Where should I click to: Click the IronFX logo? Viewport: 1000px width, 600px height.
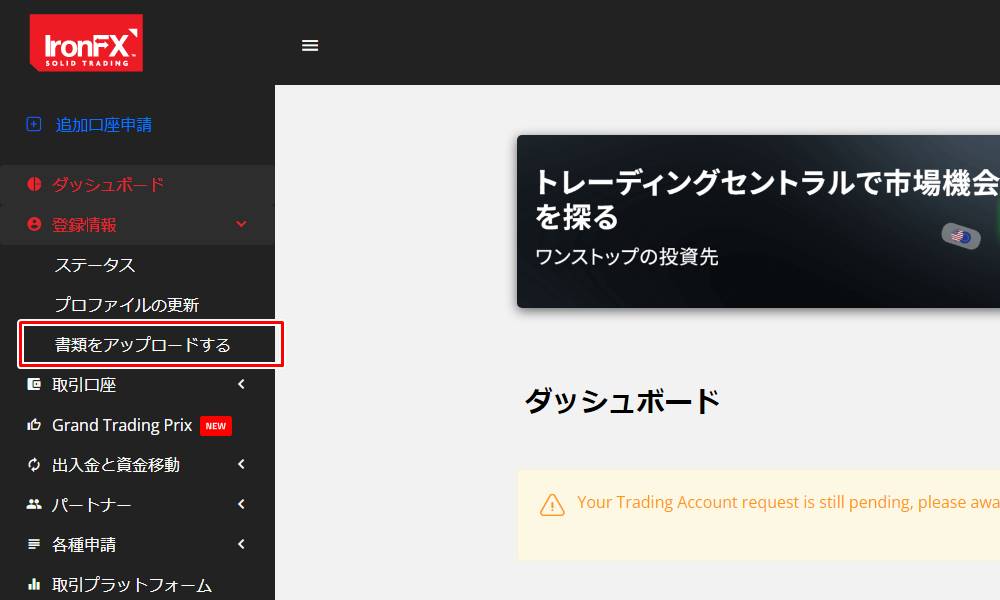85,44
